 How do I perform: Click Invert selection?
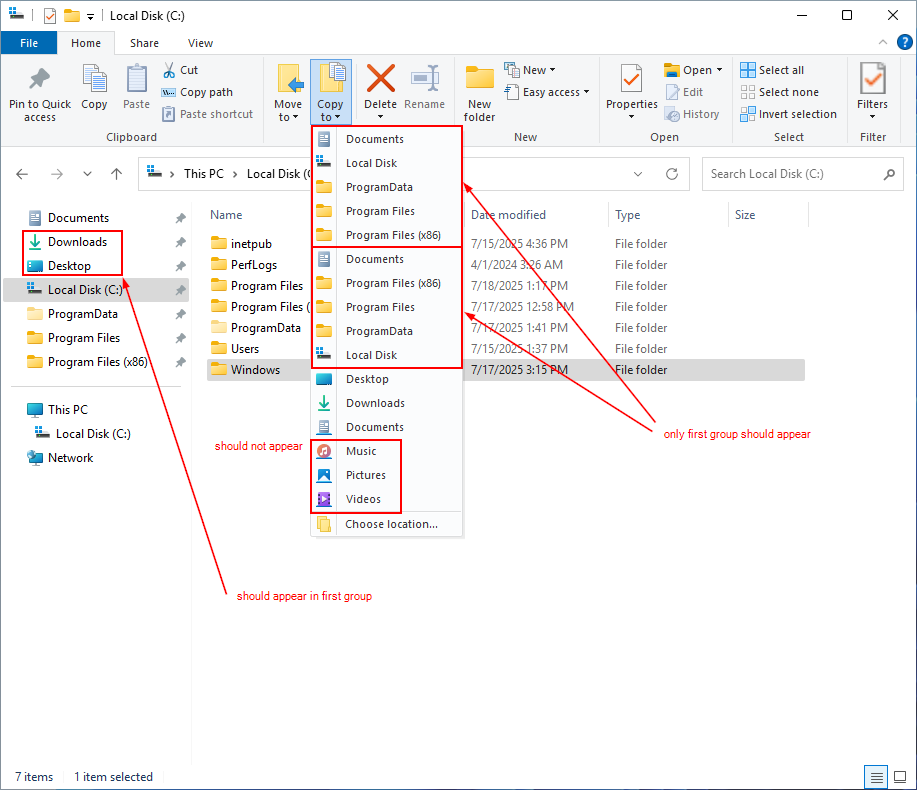pyautogui.click(x=789, y=113)
